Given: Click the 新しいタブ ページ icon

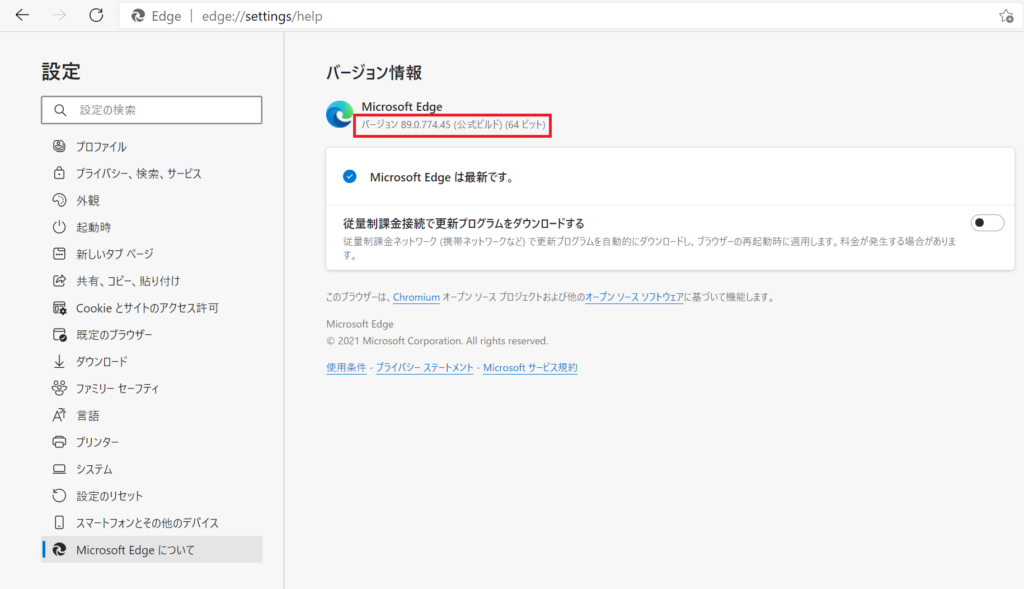Looking at the screenshot, I should coord(59,253).
